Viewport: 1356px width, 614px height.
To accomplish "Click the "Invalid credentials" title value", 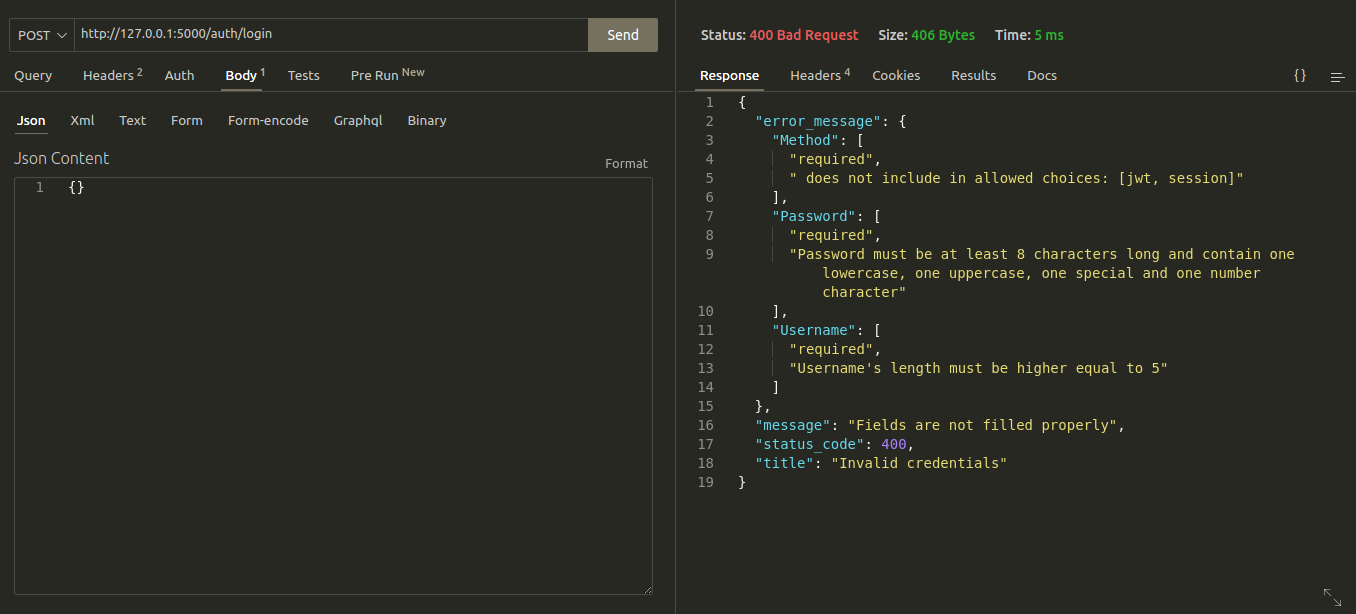I will click(x=919, y=464).
